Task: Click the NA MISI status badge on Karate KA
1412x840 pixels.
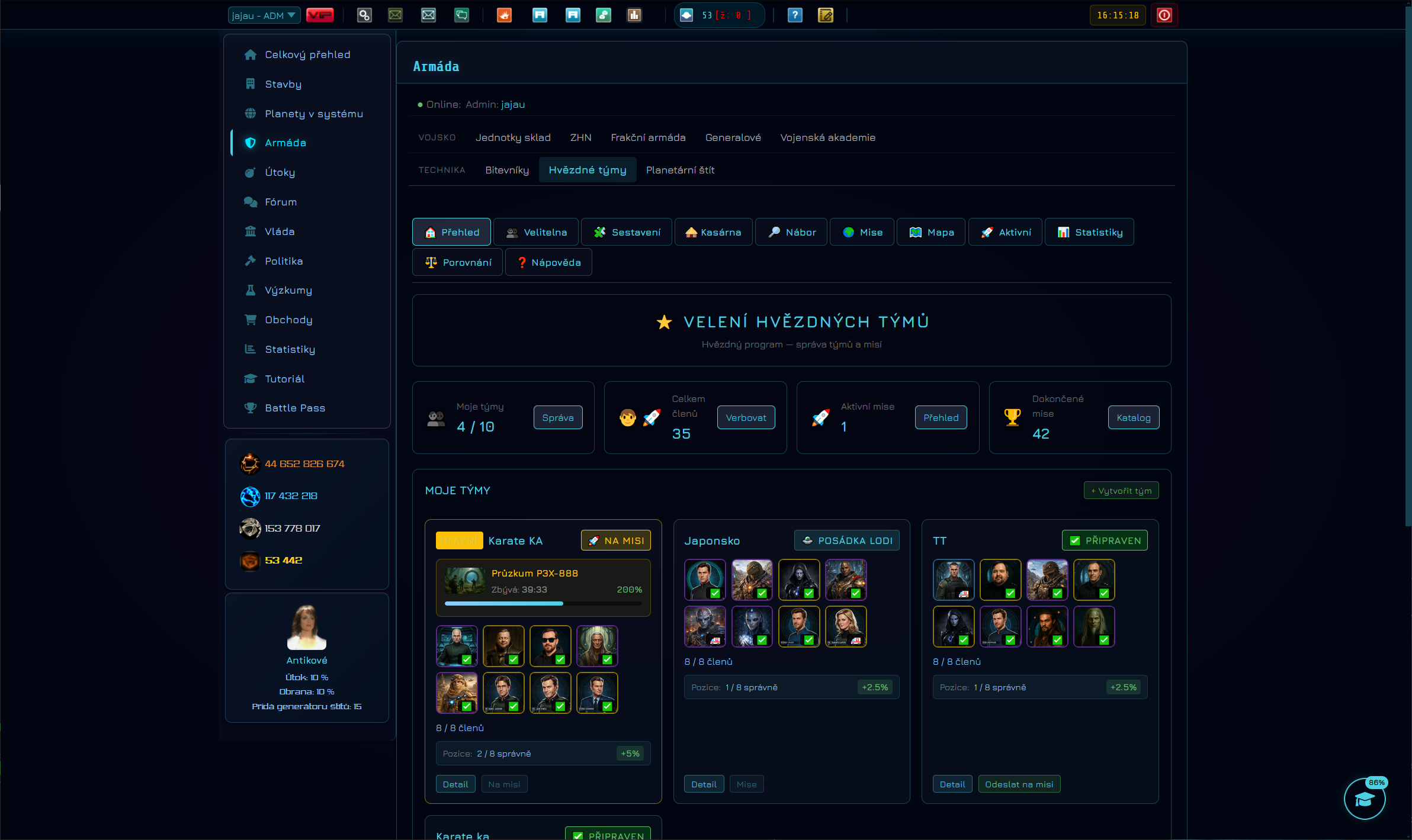Action: [616, 540]
